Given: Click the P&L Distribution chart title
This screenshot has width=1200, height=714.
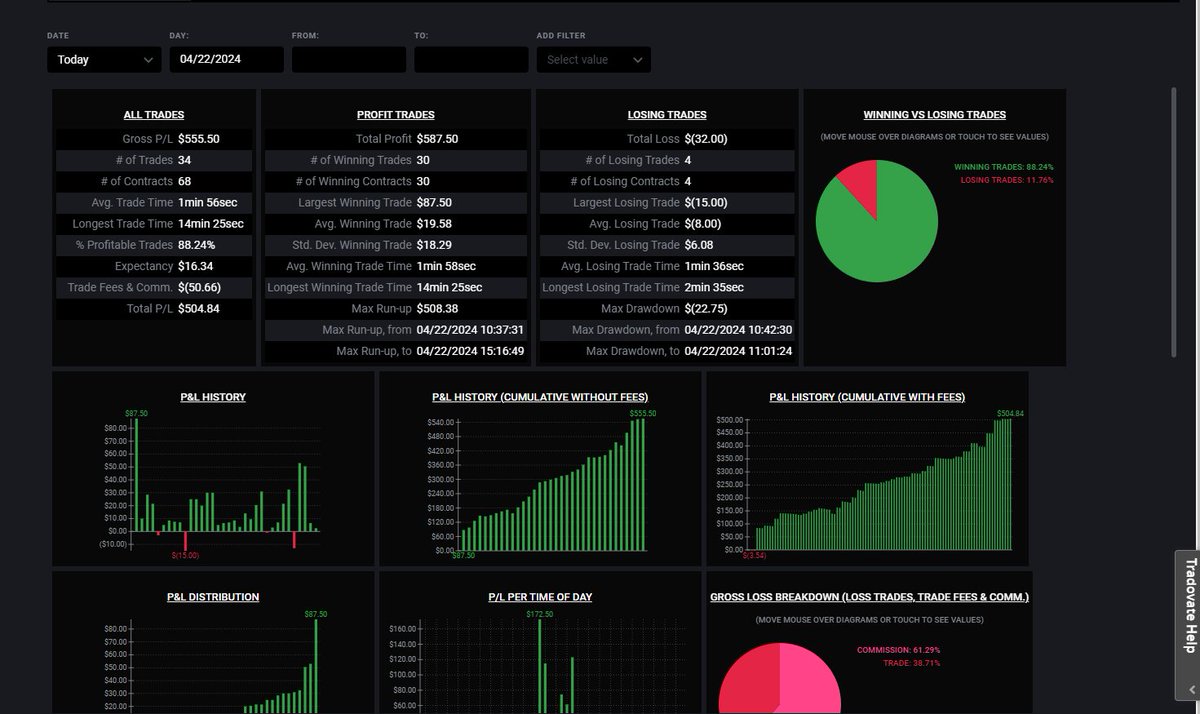Looking at the screenshot, I should click(x=213, y=597).
